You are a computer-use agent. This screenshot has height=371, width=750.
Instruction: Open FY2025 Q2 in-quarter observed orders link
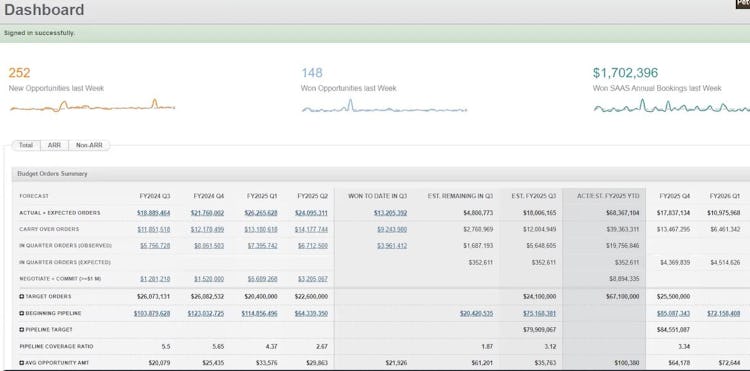(312, 246)
